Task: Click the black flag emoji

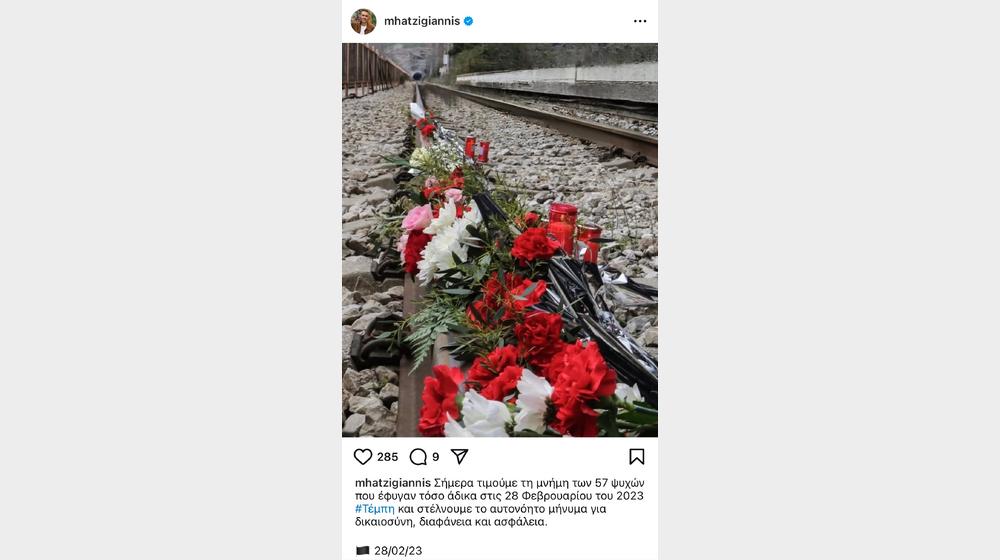Action: (x=362, y=550)
